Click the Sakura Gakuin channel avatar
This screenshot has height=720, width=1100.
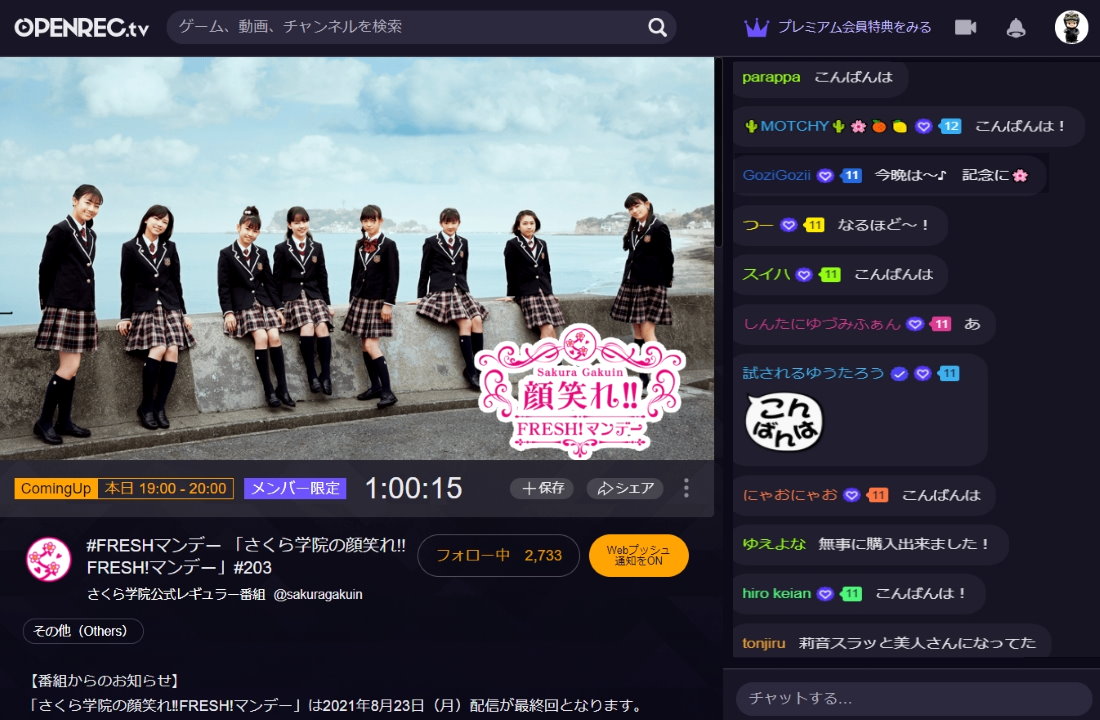(x=48, y=559)
